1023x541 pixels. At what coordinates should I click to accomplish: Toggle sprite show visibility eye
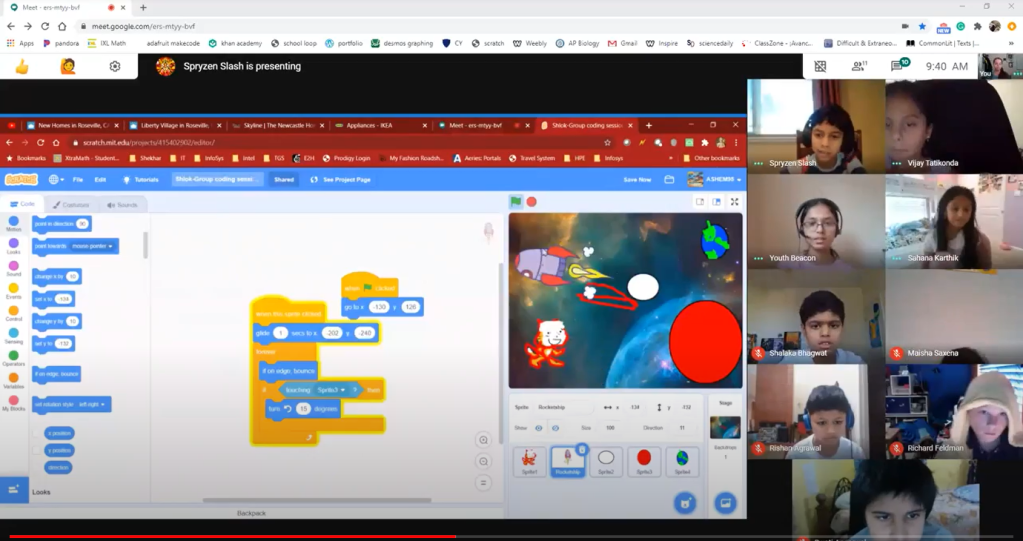[538, 428]
